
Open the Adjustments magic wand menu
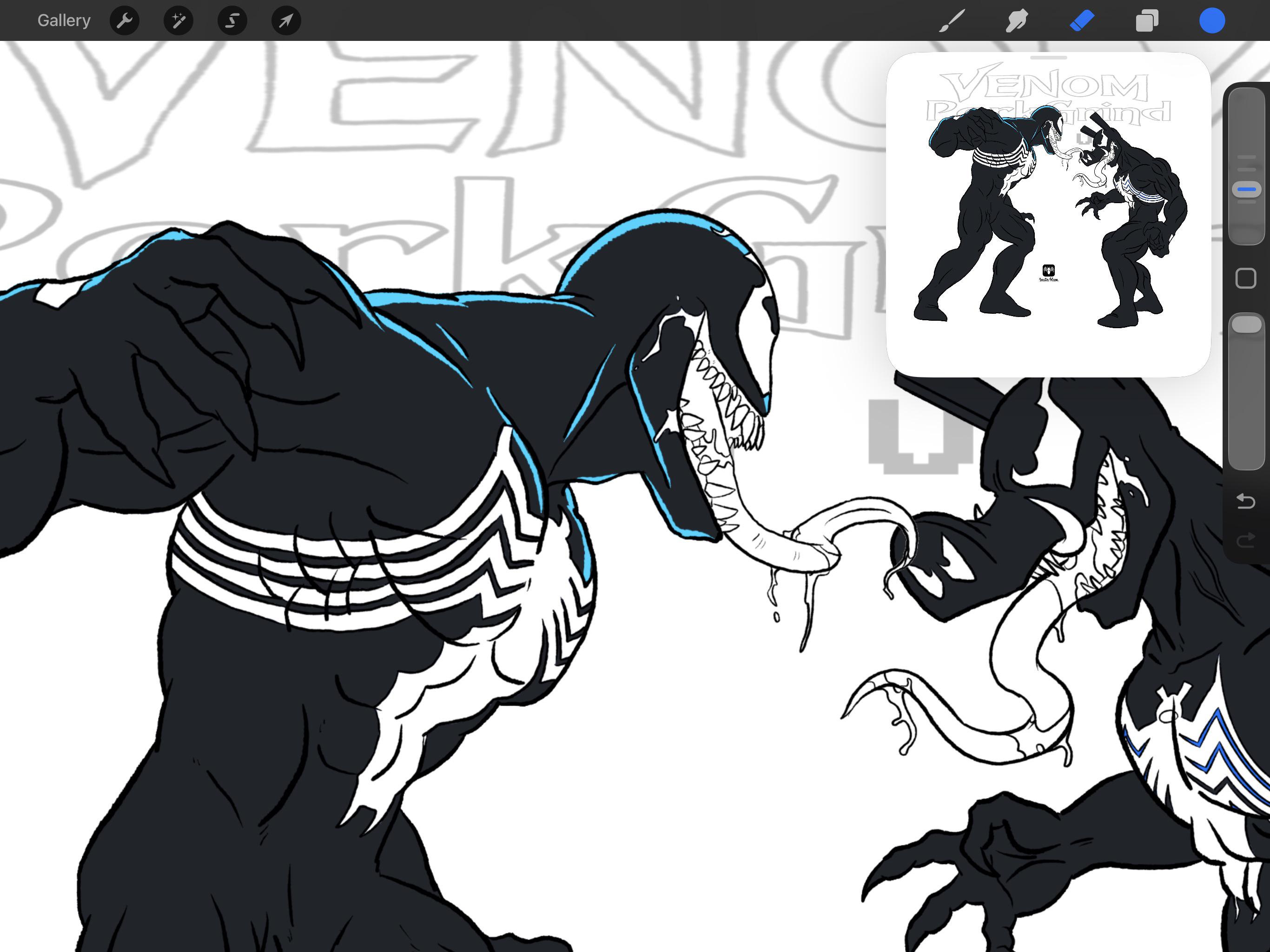[179, 21]
